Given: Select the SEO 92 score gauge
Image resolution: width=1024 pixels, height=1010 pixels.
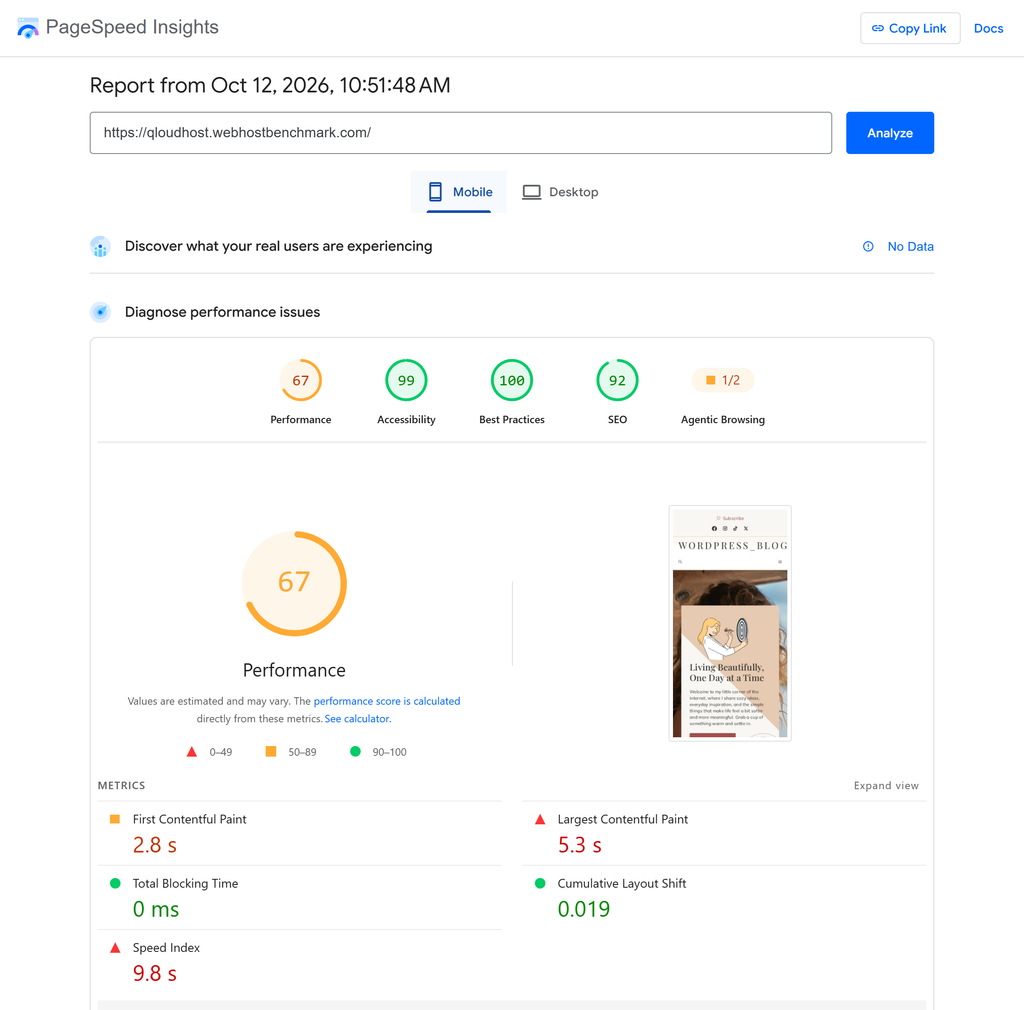Looking at the screenshot, I should [617, 380].
